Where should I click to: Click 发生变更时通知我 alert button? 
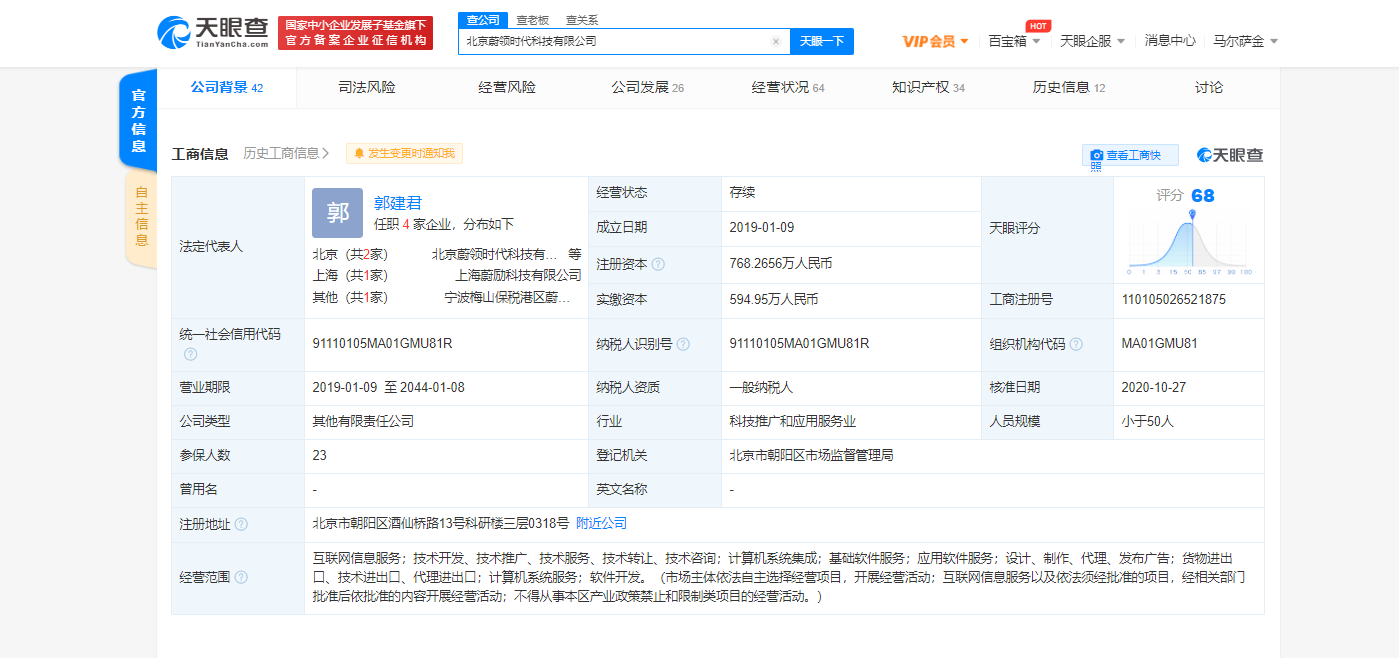(x=404, y=153)
